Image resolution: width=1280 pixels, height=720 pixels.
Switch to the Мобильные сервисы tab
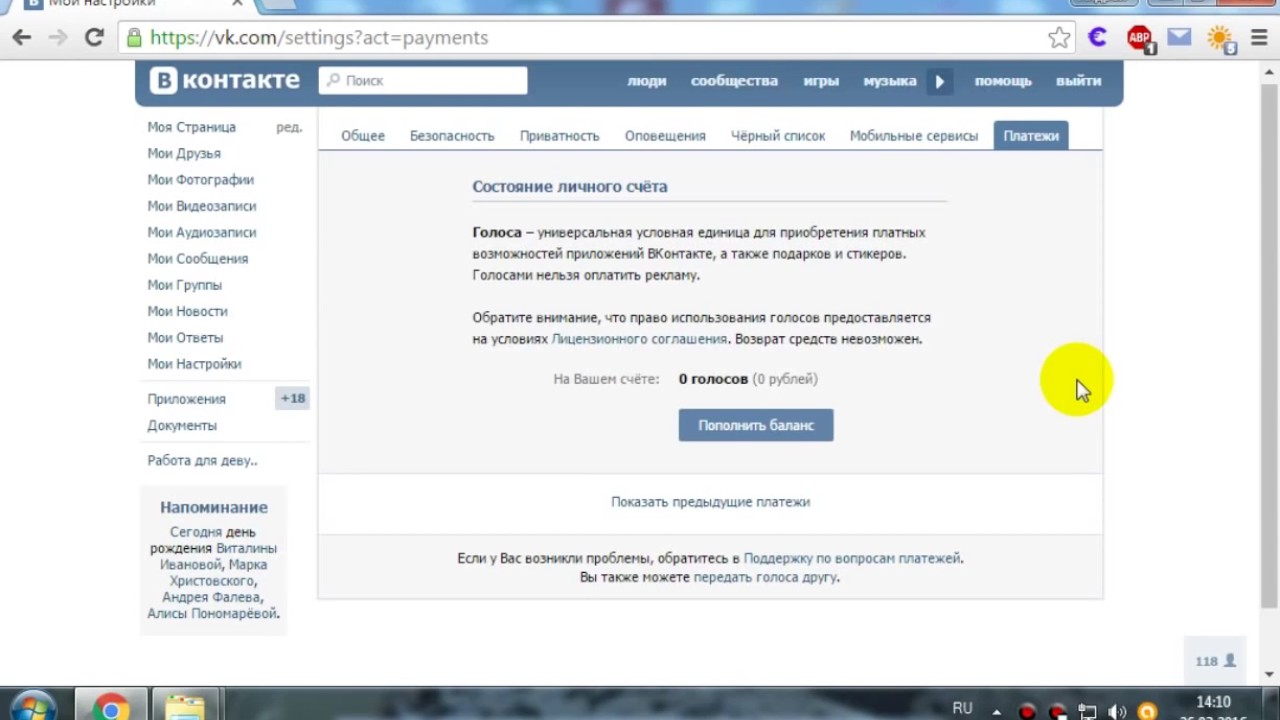coord(914,136)
